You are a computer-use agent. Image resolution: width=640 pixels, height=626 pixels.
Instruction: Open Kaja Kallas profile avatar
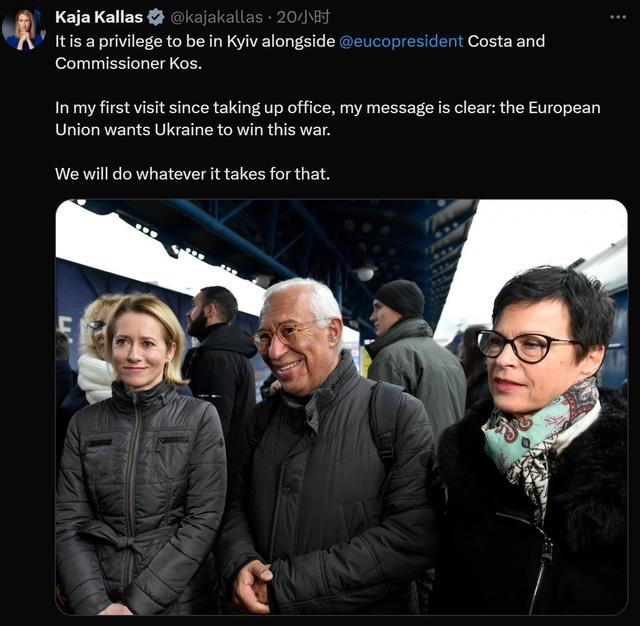tap(24, 30)
